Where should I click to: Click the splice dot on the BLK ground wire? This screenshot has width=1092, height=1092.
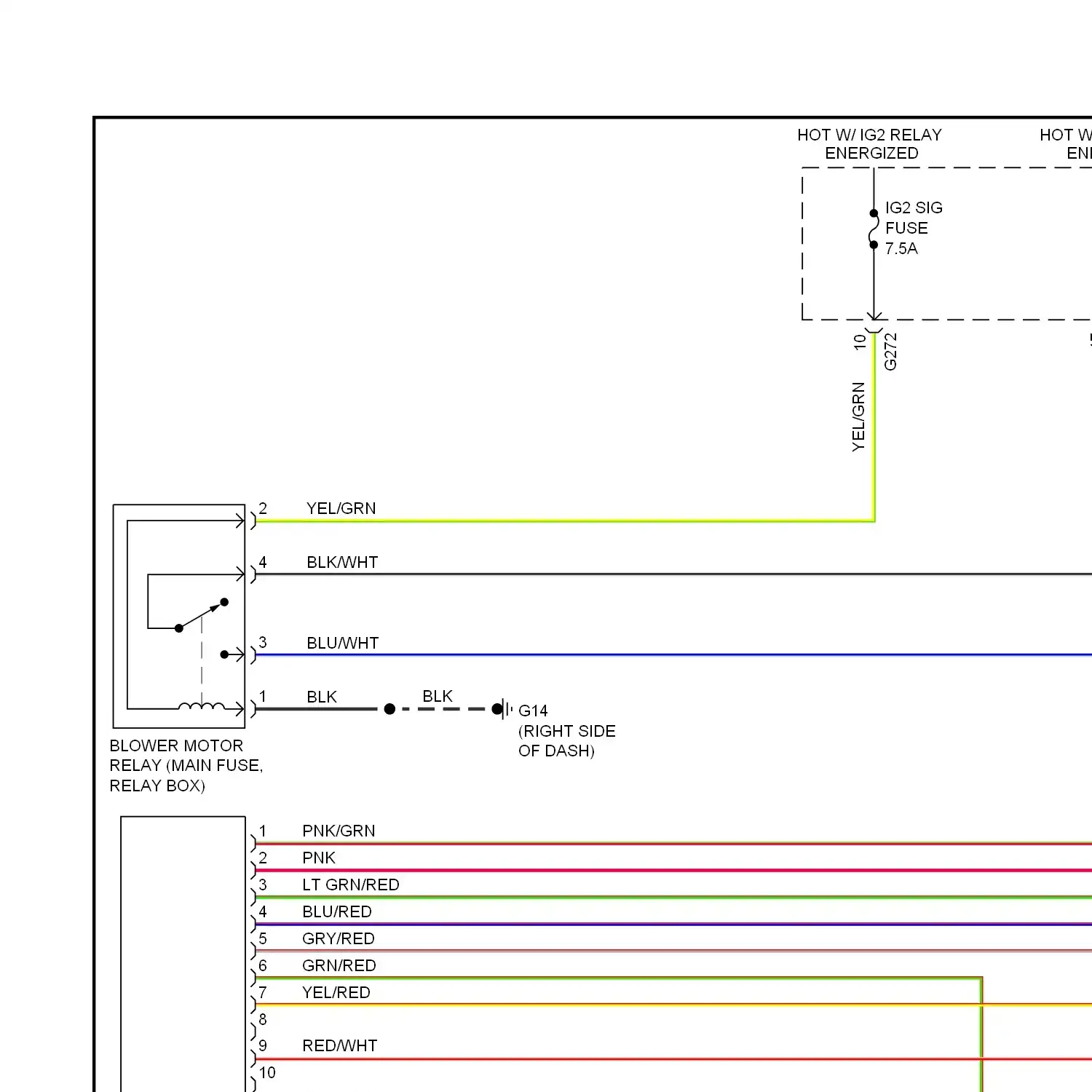pyautogui.click(x=389, y=708)
